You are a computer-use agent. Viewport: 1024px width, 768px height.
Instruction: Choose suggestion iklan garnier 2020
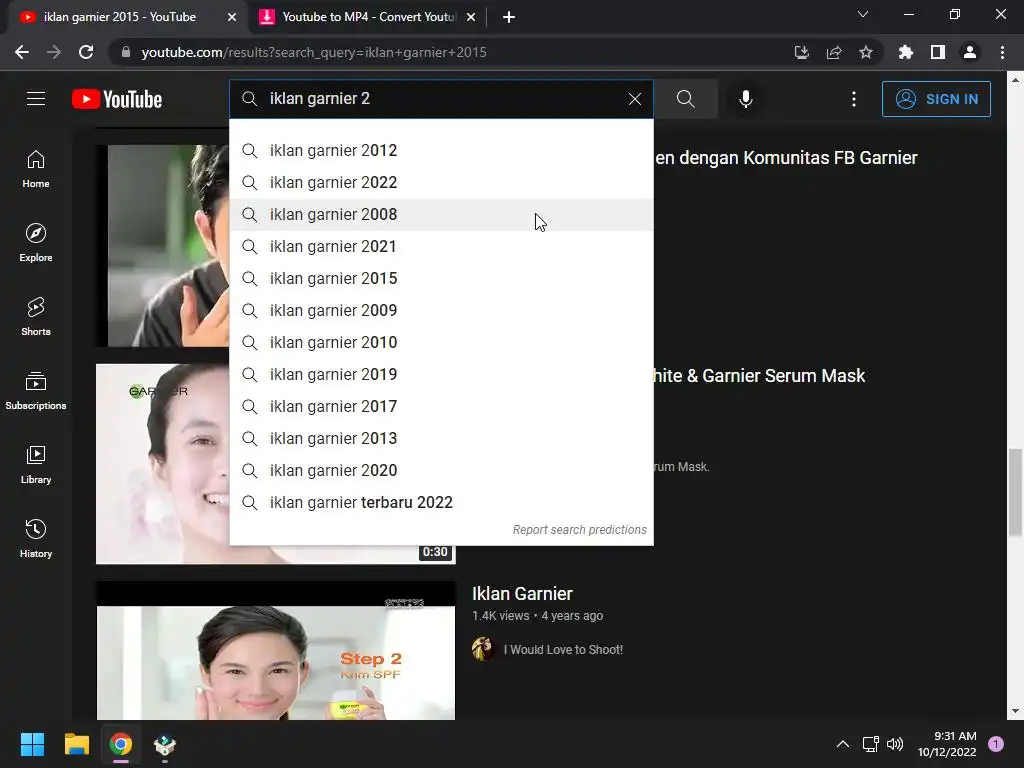(441, 470)
